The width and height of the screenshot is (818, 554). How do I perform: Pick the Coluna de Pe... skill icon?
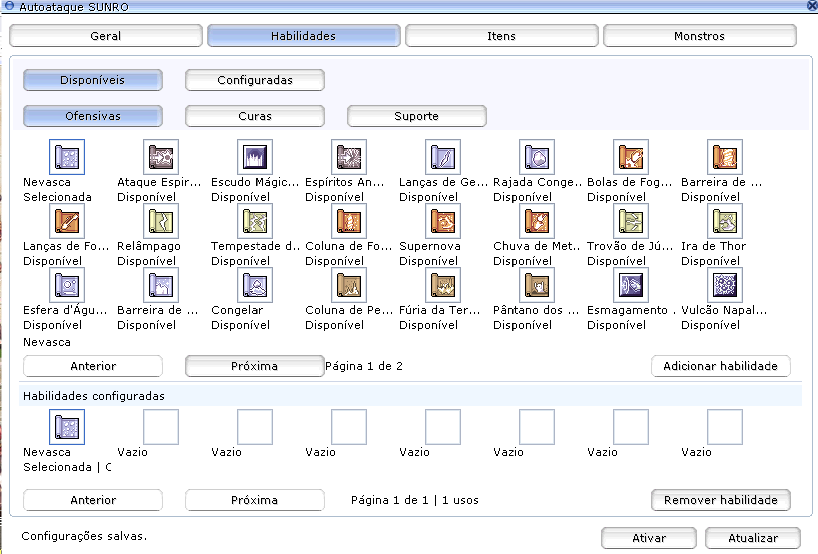tap(348, 285)
